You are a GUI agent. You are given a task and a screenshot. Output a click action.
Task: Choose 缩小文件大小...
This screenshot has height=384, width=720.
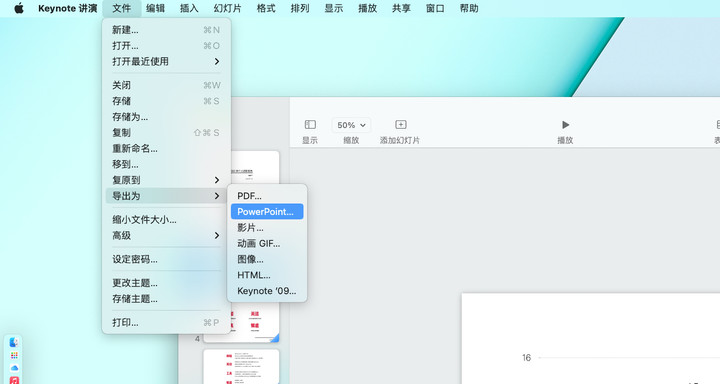coord(166,220)
